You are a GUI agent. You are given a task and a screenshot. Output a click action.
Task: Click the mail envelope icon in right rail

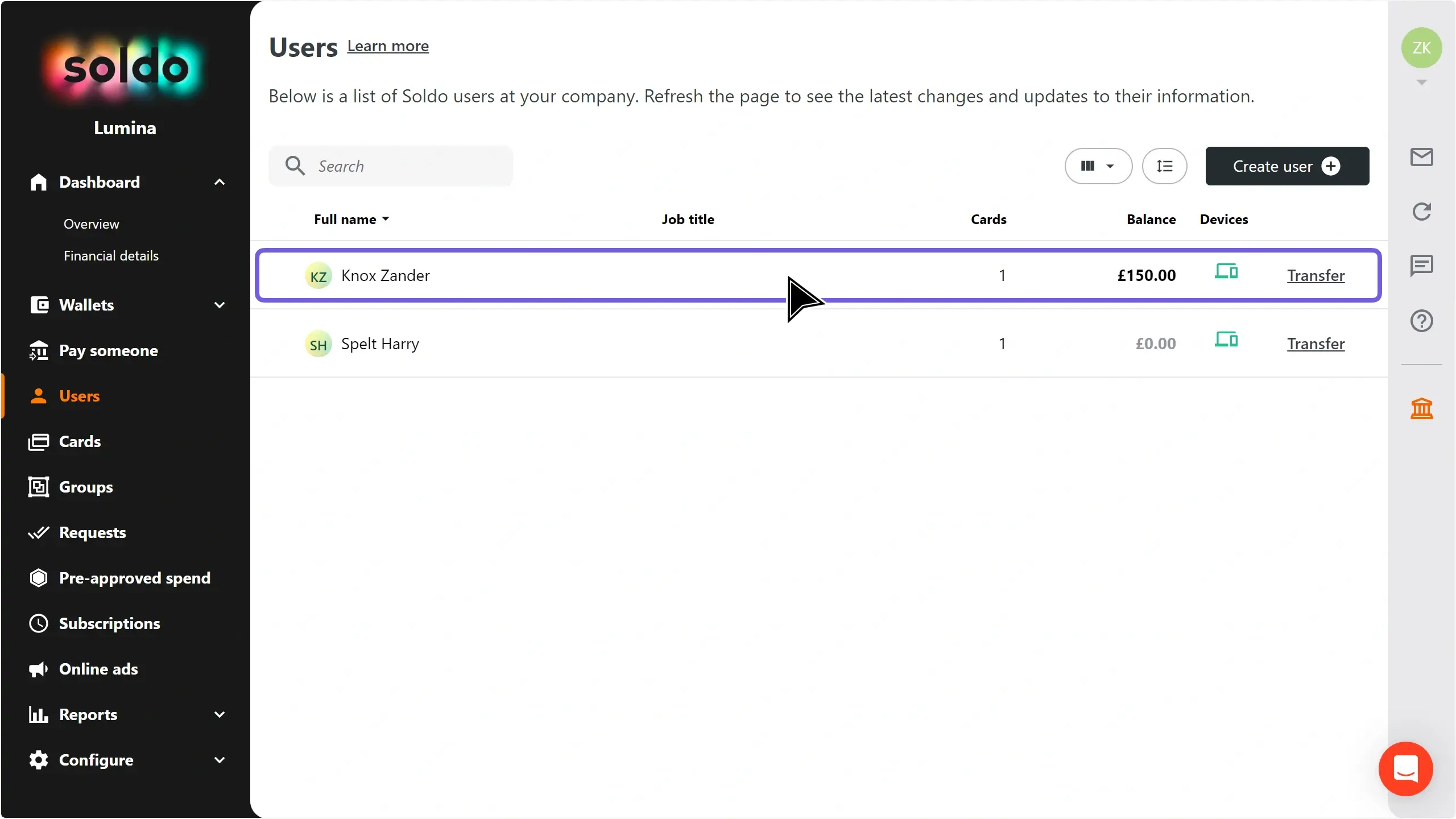point(1421,157)
